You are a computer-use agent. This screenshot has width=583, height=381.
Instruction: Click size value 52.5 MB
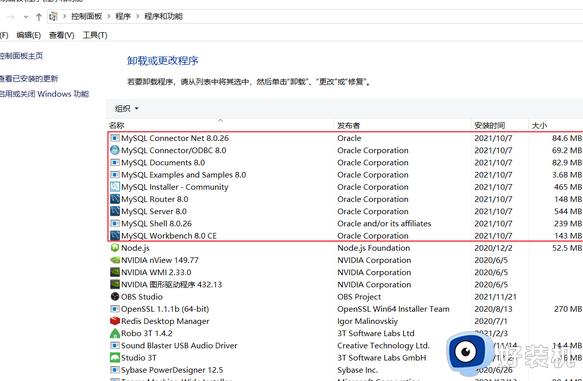pos(567,248)
